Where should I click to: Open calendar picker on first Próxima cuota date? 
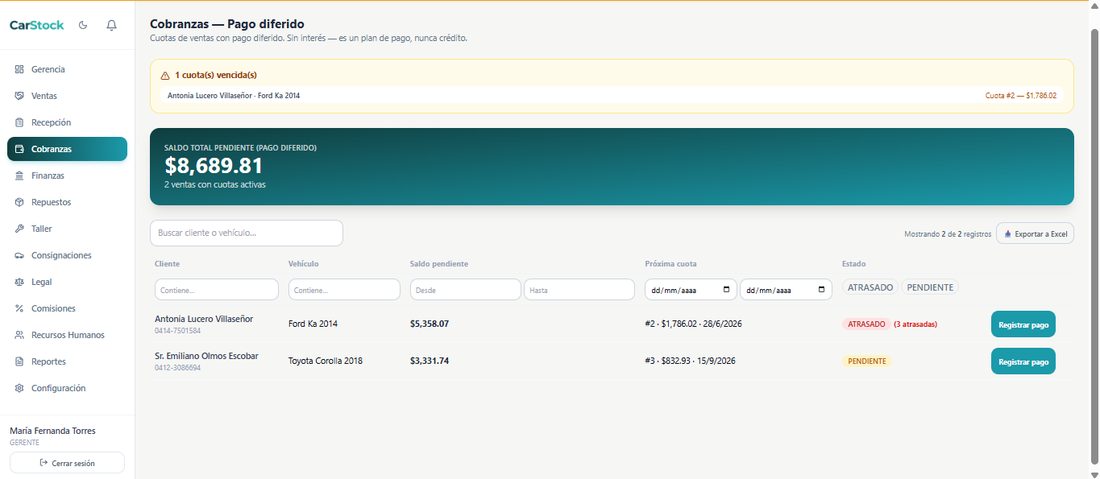pyautogui.click(x=726, y=290)
